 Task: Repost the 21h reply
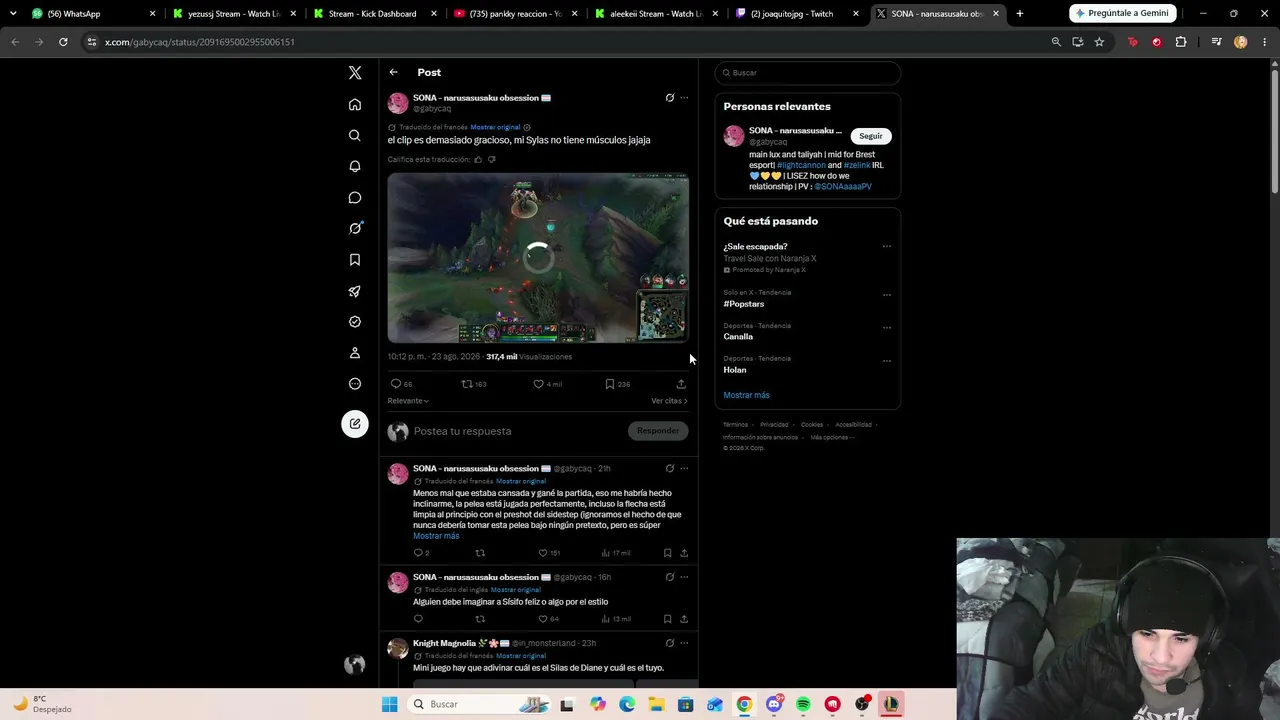pos(480,553)
